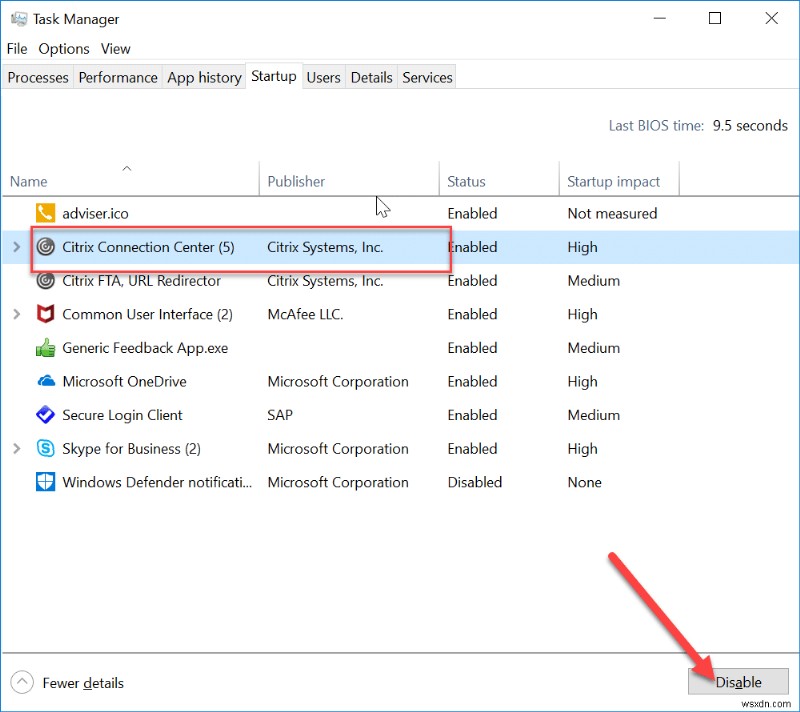Sort entries by the Name column header
Image resolution: width=800 pixels, height=712 pixels.
coord(28,181)
